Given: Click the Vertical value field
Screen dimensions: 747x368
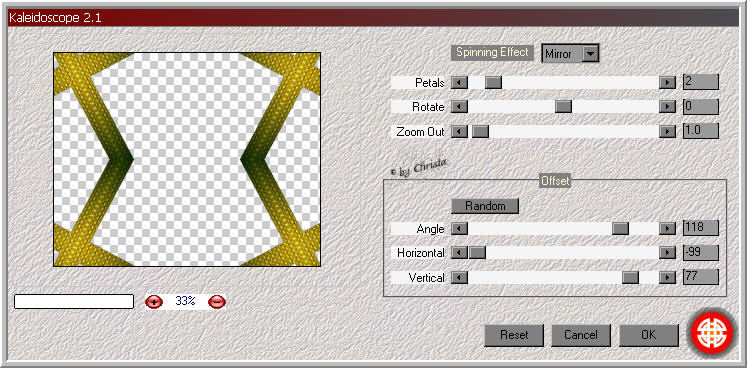Looking at the screenshot, I should [700, 277].
